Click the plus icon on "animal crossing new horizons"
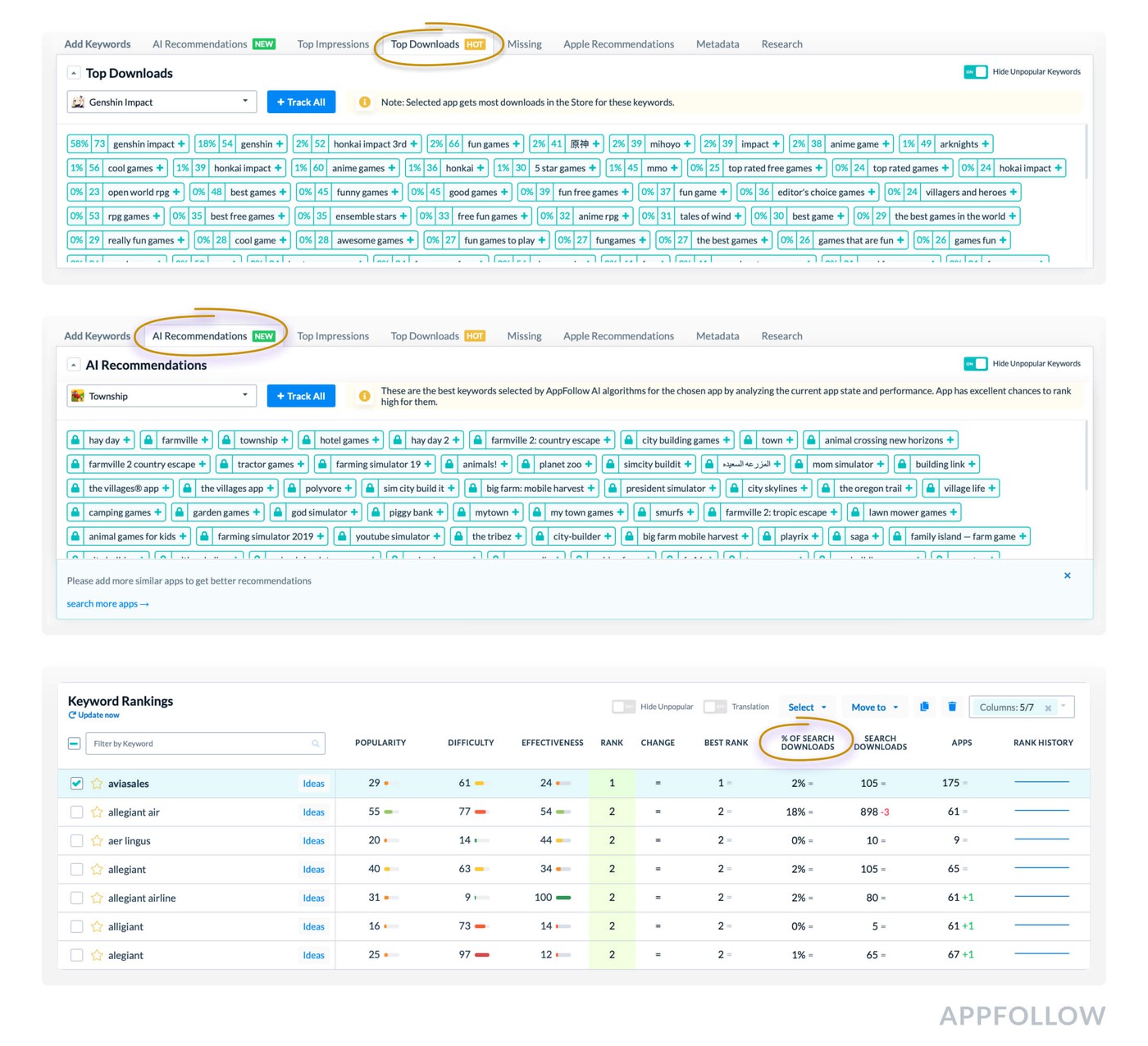Viewport: 1148px width, 1046px height. [x=950, y=440]
